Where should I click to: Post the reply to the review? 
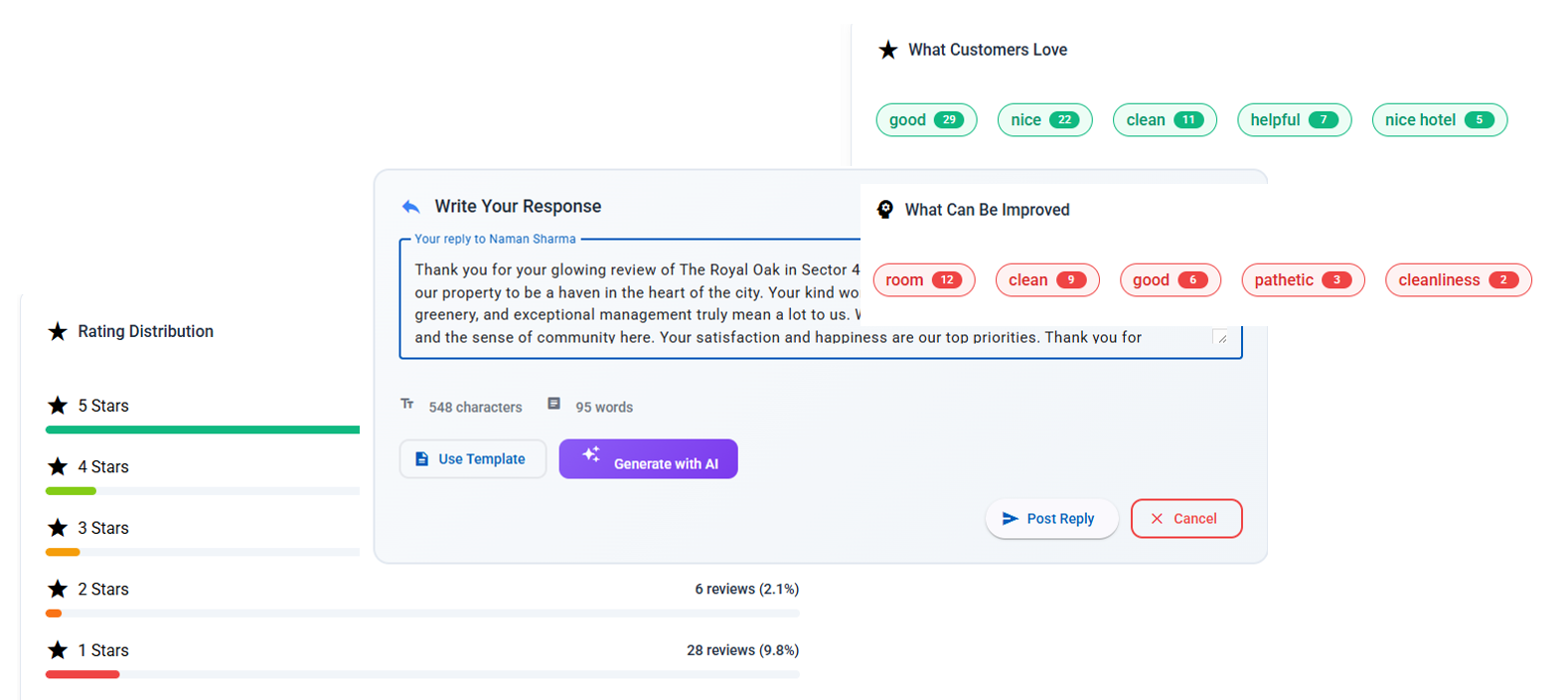pos(1050,519)
